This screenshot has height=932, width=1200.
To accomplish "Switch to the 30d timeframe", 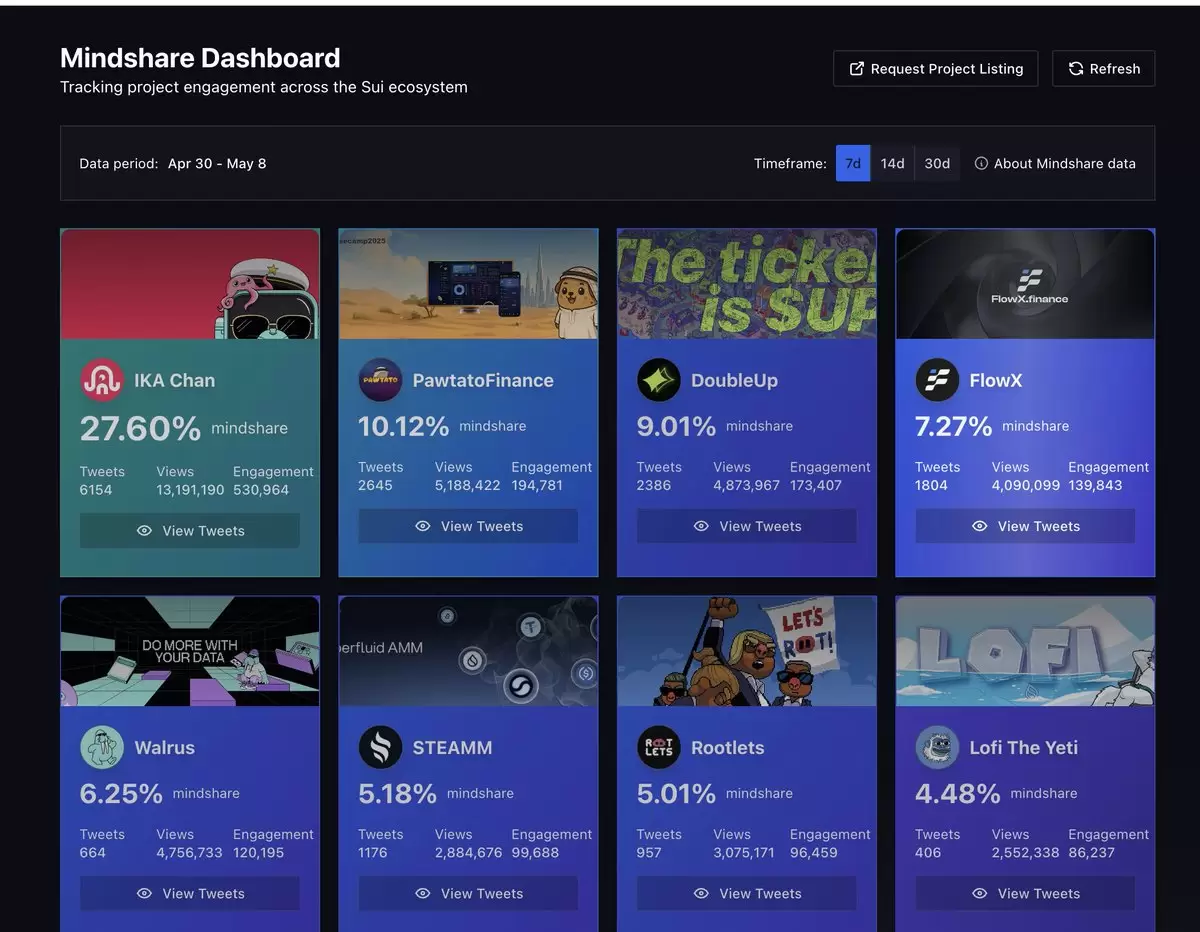I will coord(937,163).
